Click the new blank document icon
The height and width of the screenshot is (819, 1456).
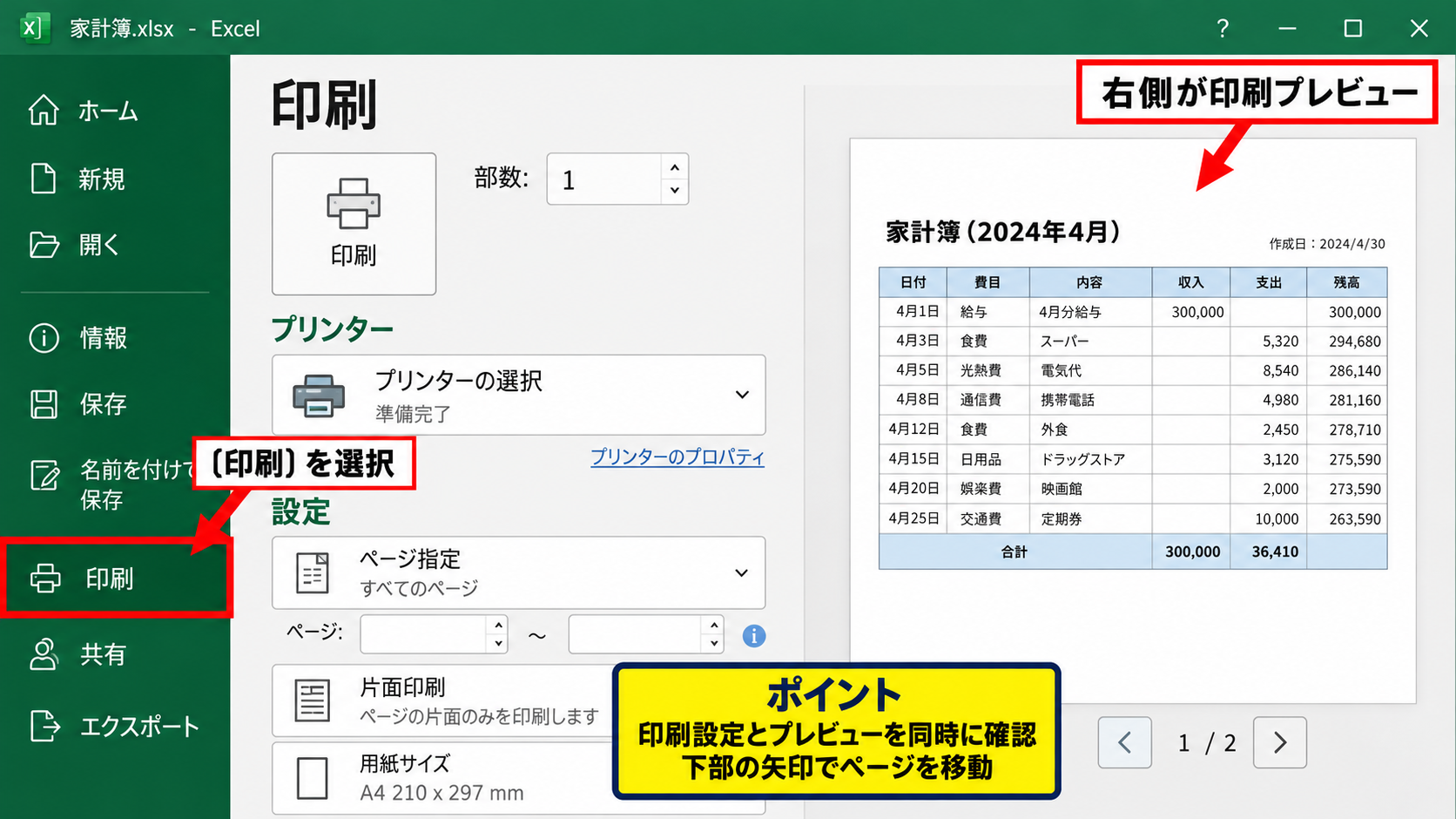[x=44, y=178]
